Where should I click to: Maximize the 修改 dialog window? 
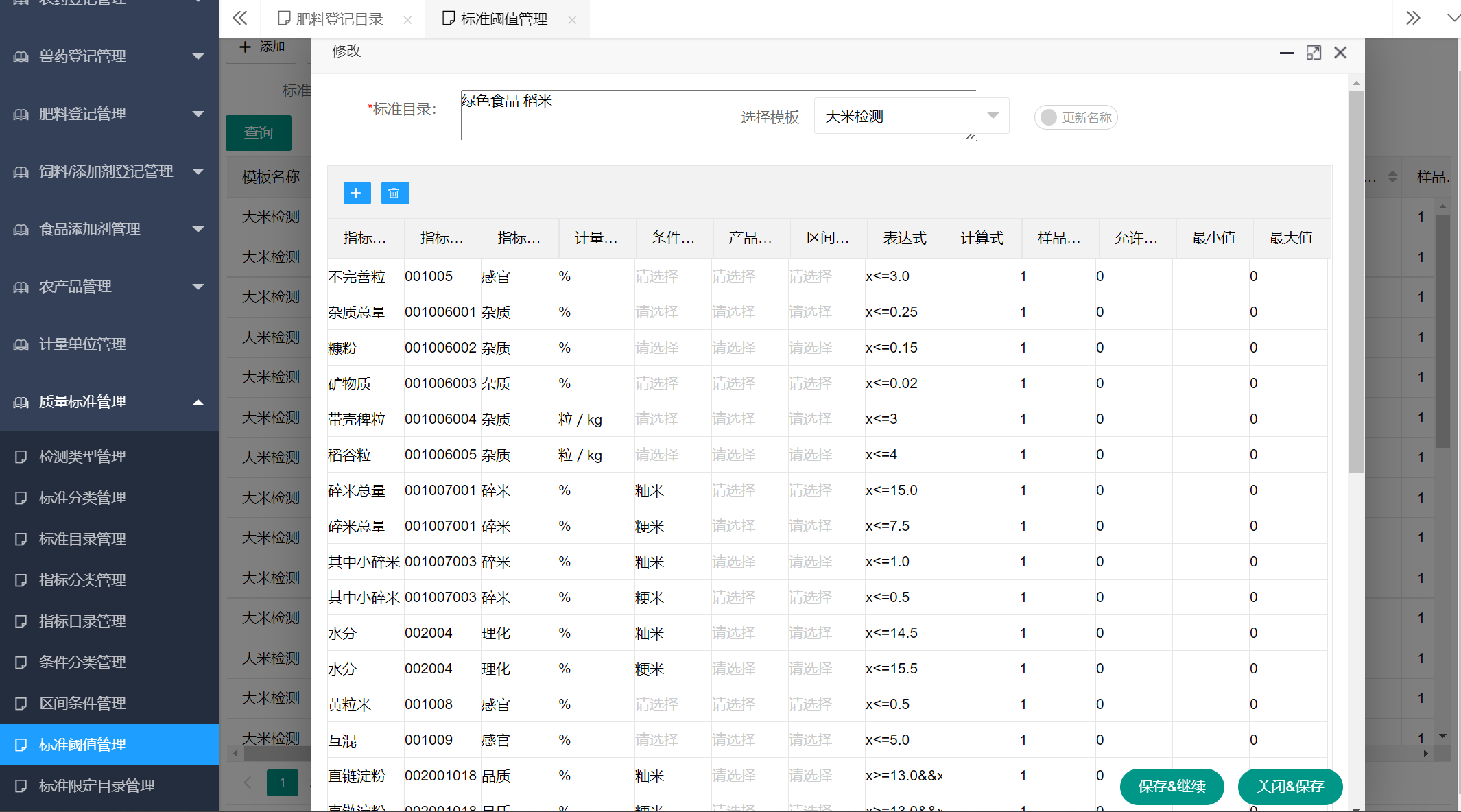1314,53
